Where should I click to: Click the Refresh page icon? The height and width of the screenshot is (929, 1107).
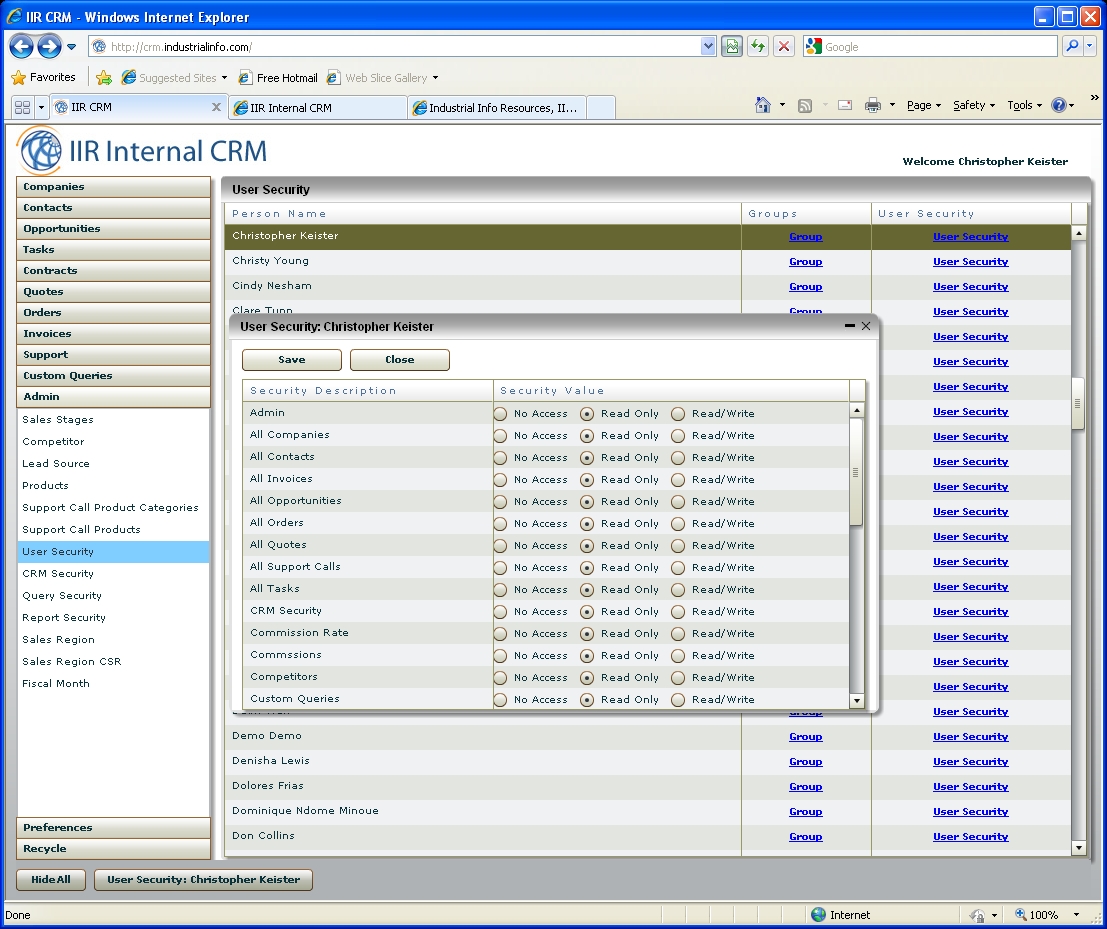[x=758, y=46]
